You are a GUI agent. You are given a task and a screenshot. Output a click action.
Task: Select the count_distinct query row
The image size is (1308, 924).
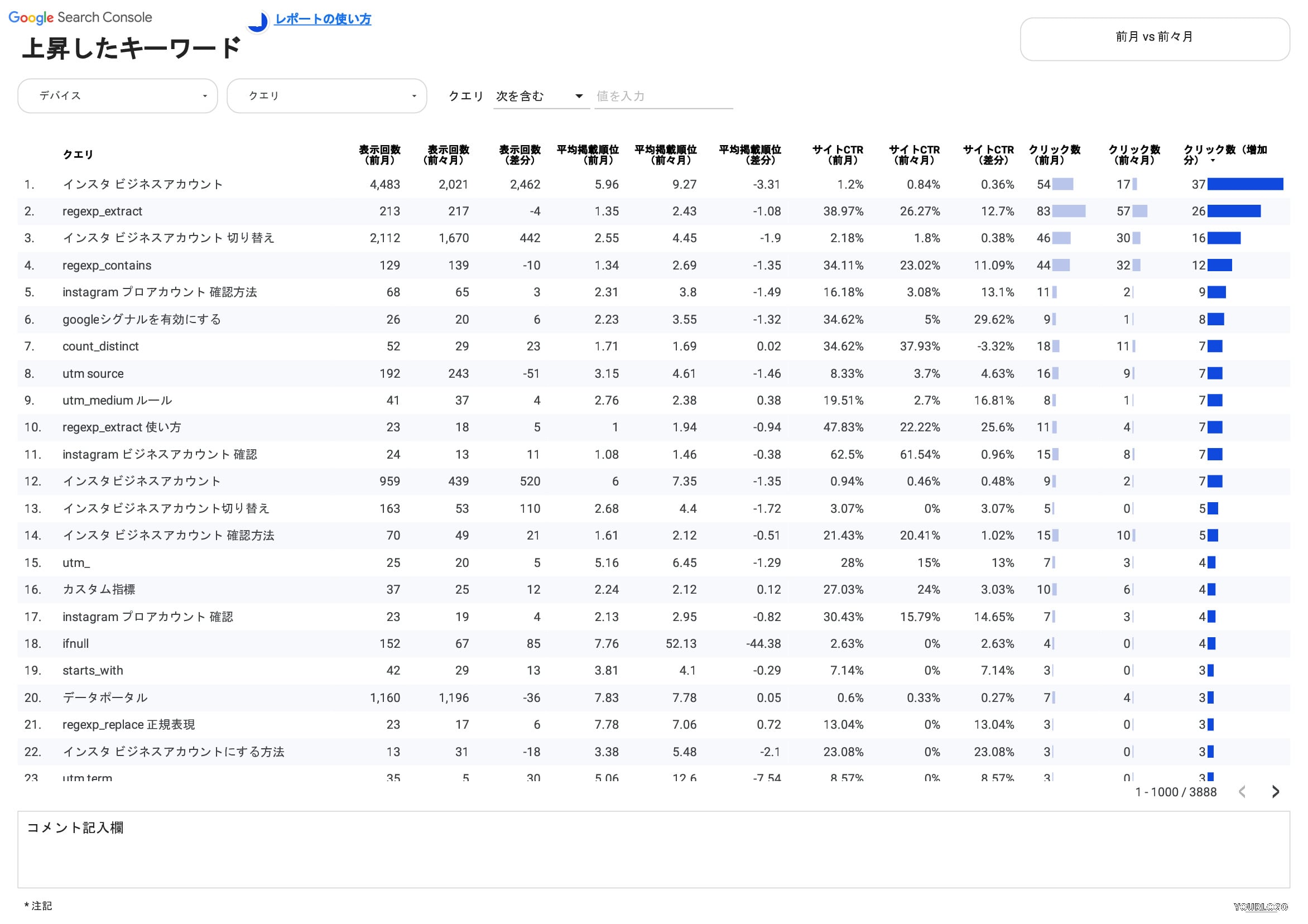(x=653, y=346)
